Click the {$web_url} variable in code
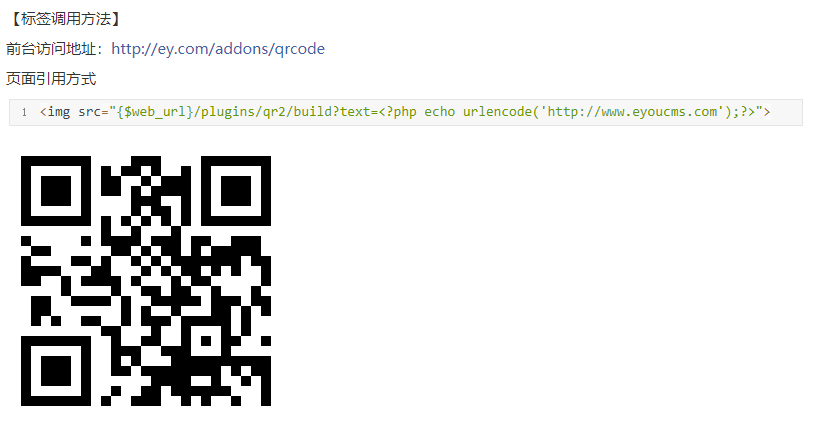This screenshot has width=819, height=429. click(x=155, y=112)
